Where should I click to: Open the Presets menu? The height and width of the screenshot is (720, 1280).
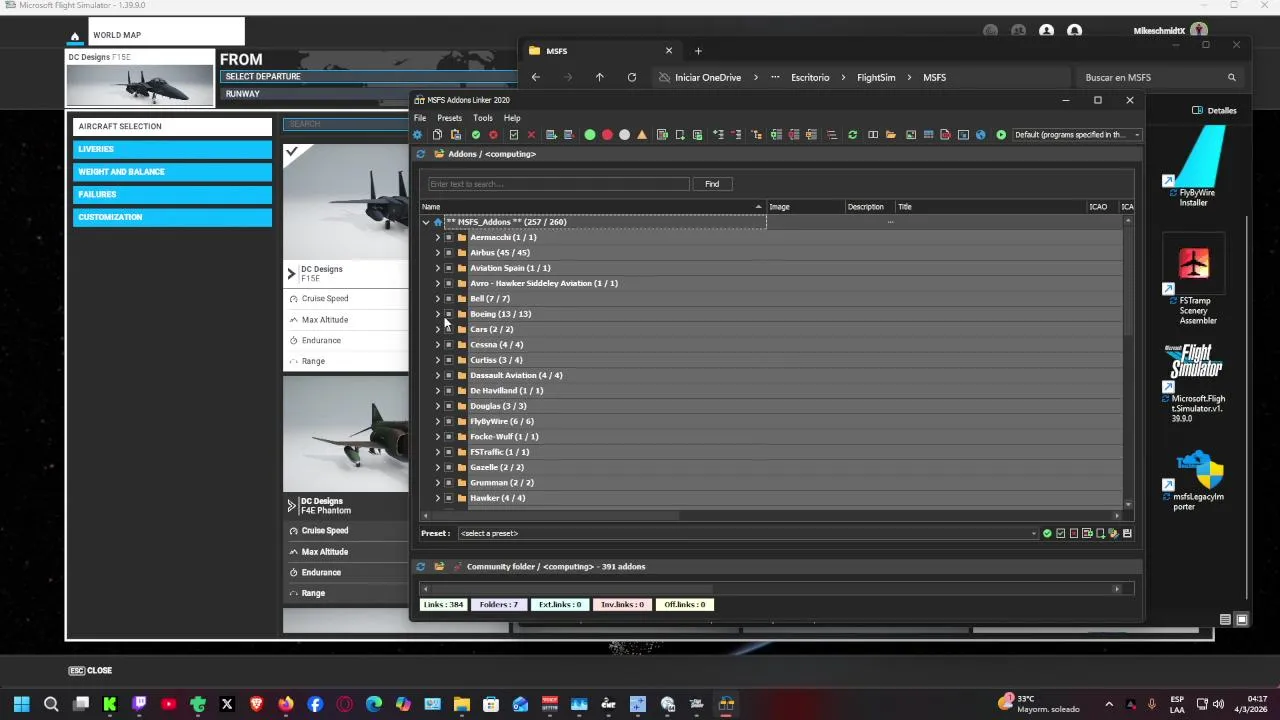[449, 118]
